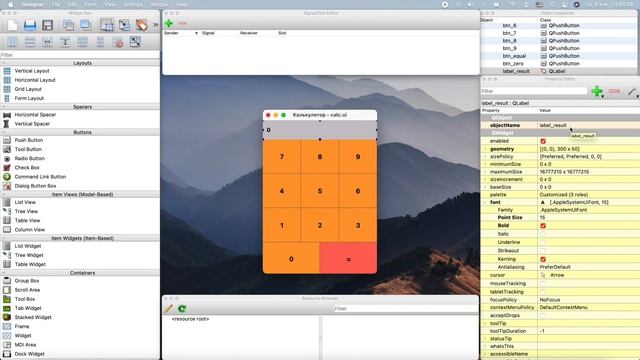Click the Resource Browser filter field
640x360 pixels.
406,309
